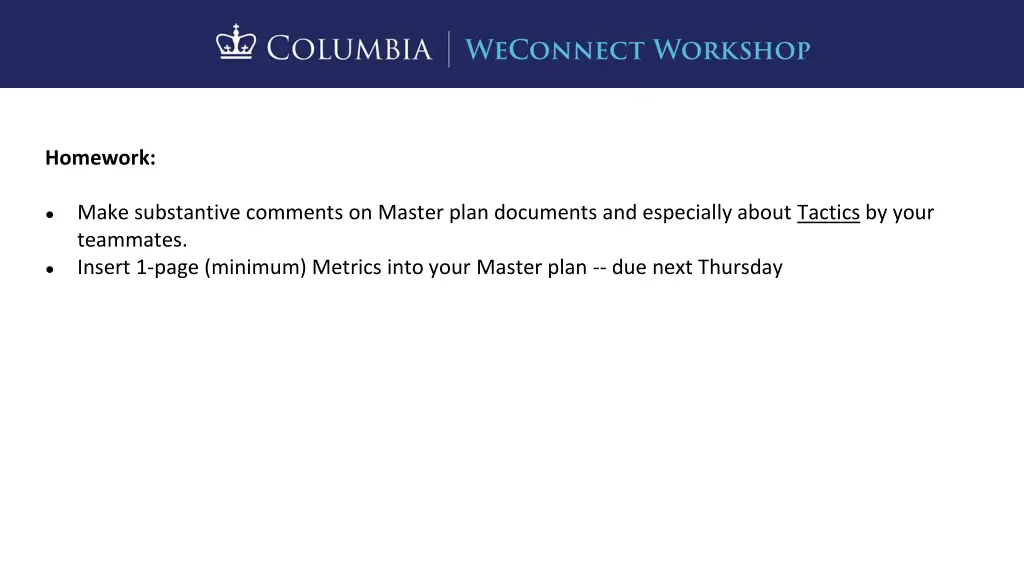Click the first bullet point marker
1024x576 pixels.
[x=50, y=214]
